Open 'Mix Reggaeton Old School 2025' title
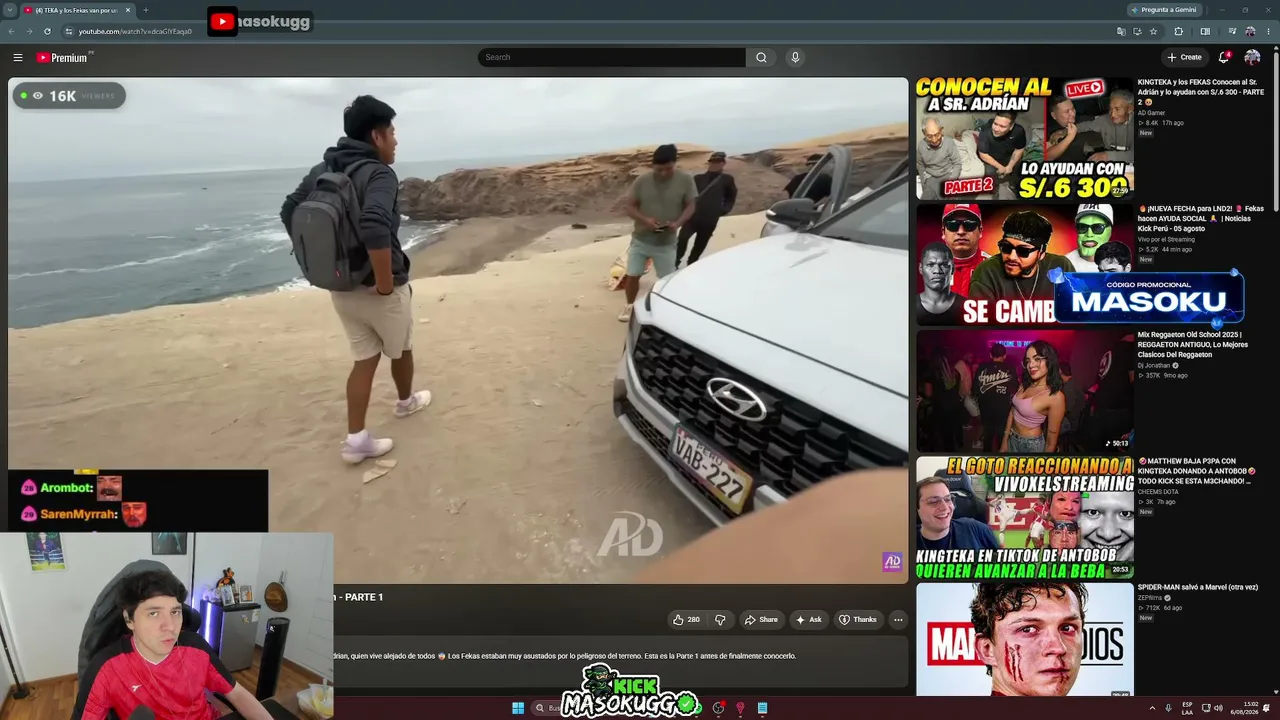 [x=1193, y=345]
